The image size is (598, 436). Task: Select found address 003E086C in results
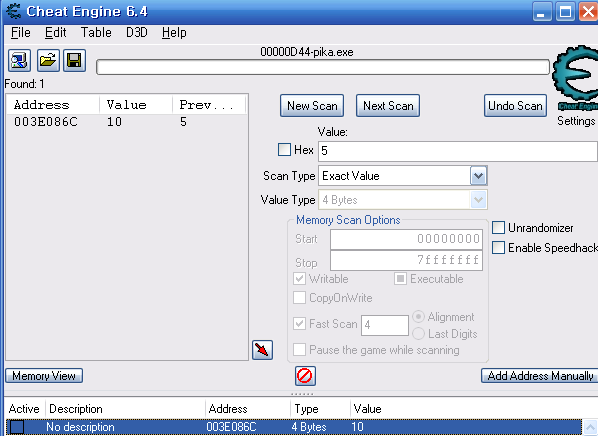(x=46, y=122)
